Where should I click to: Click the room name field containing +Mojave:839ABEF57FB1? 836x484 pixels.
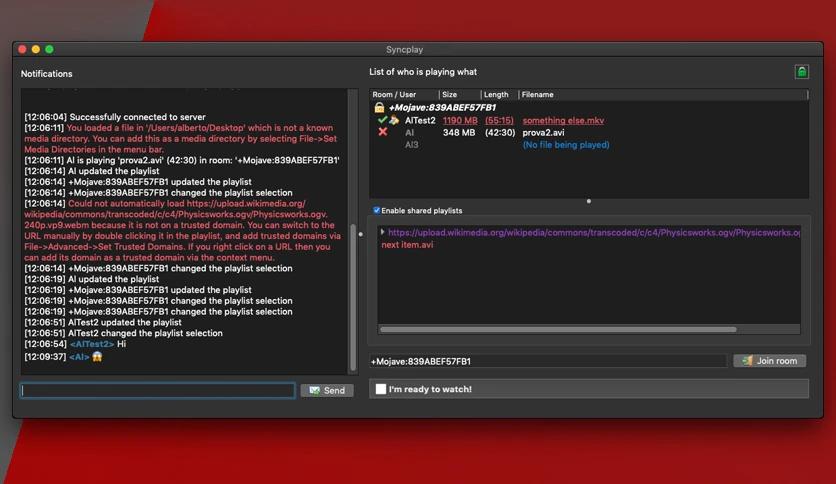point(548,361)
